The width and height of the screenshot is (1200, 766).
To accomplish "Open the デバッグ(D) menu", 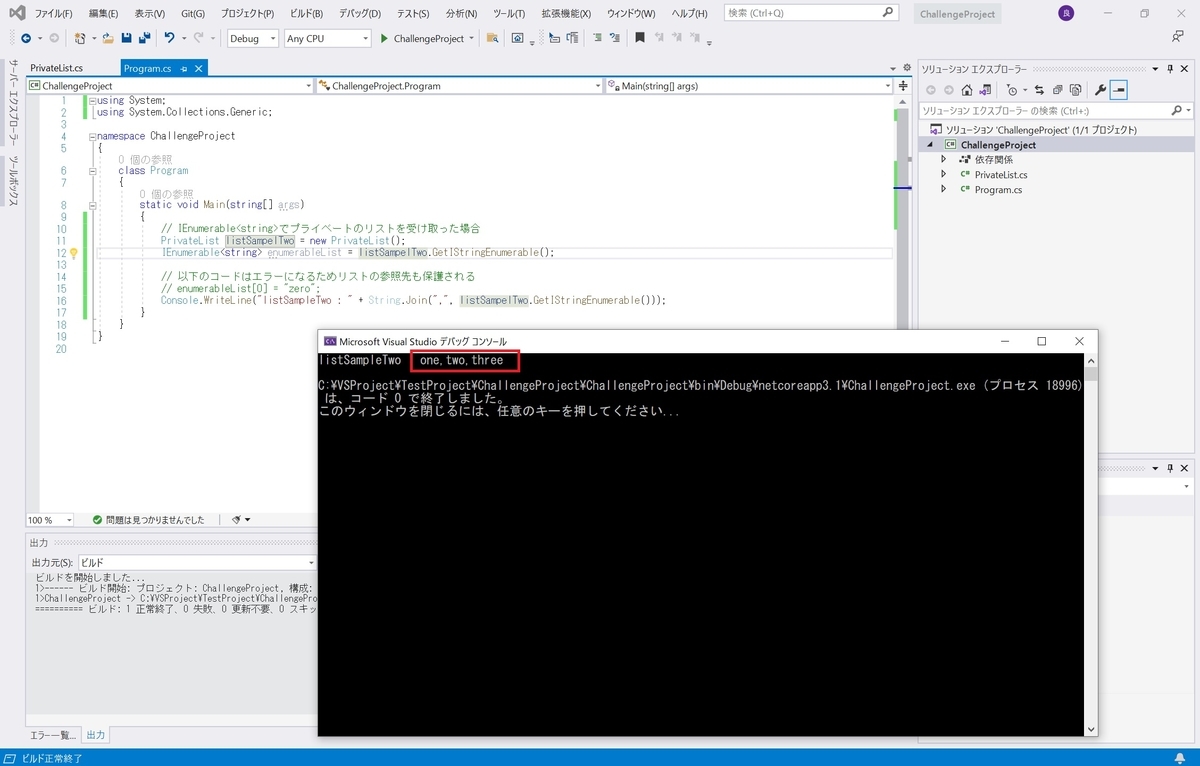I will [360, 13].
